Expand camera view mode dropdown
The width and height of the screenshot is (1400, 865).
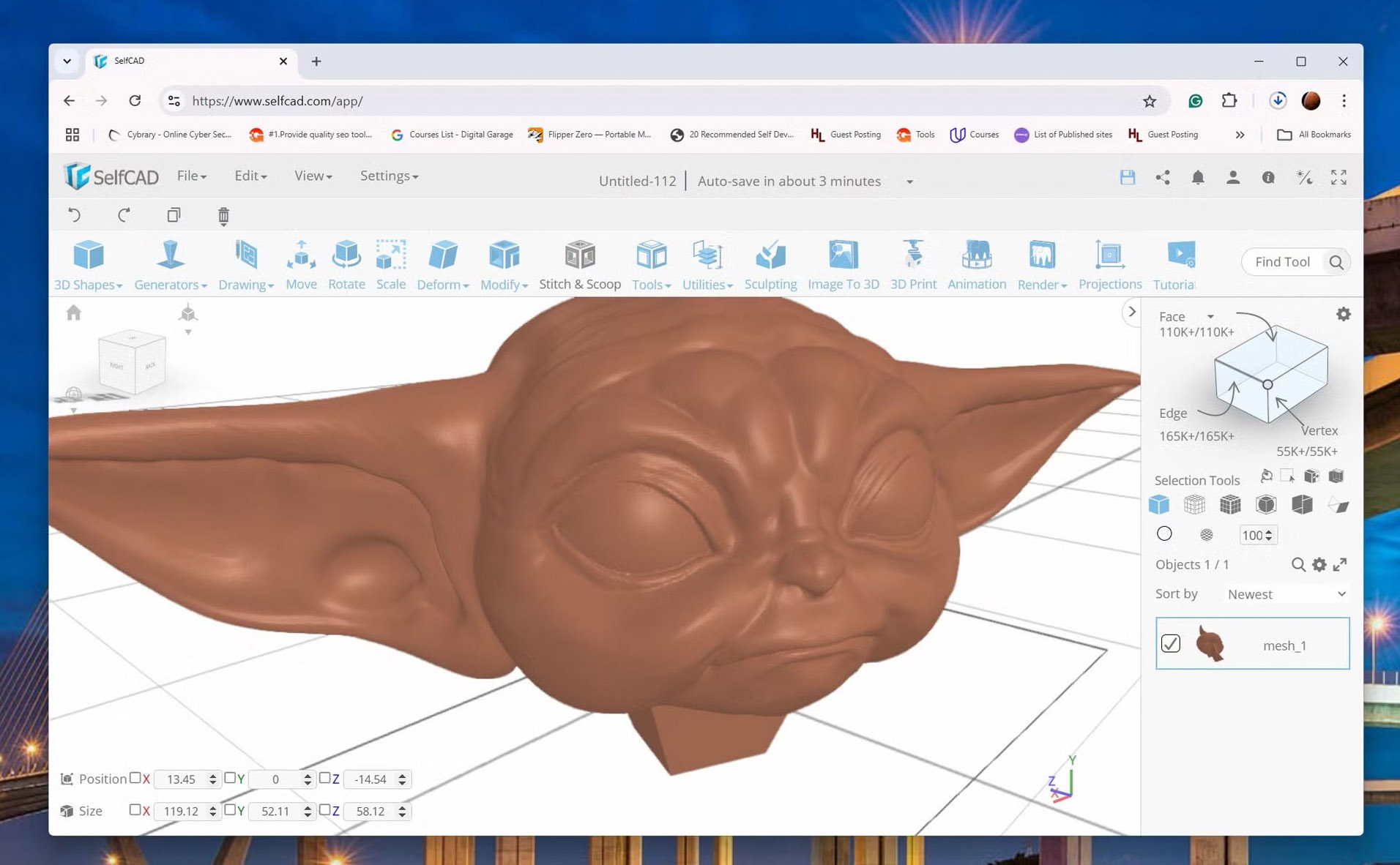tap(188, 332)
